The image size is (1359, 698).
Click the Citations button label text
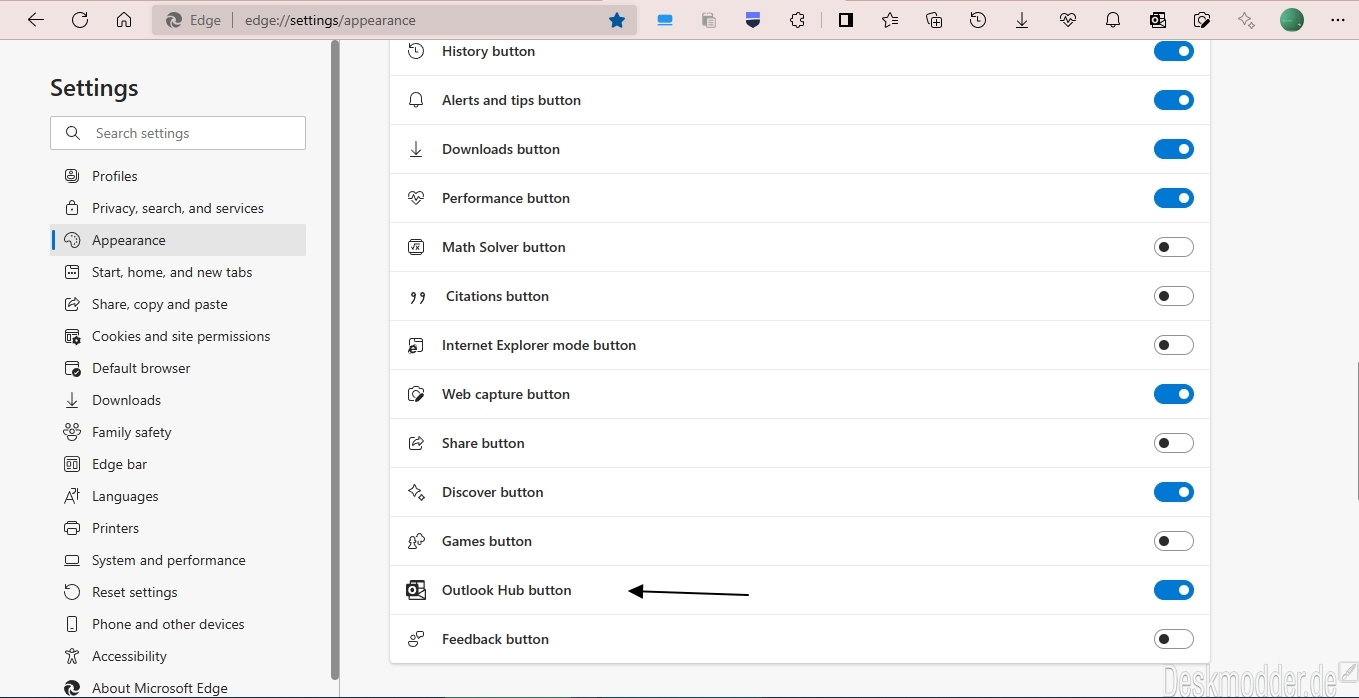497,296
